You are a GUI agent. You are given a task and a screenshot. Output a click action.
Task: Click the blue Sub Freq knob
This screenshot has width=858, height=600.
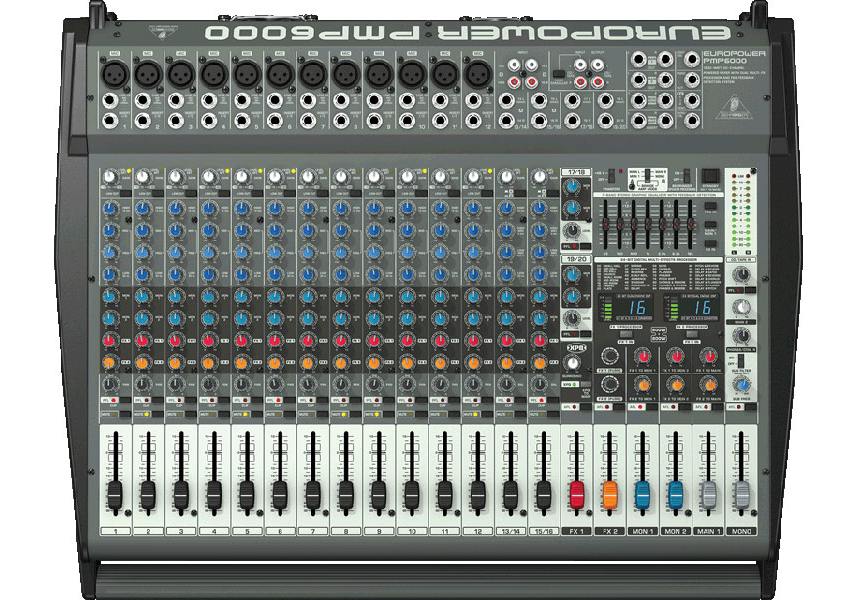tap(742, 386)
